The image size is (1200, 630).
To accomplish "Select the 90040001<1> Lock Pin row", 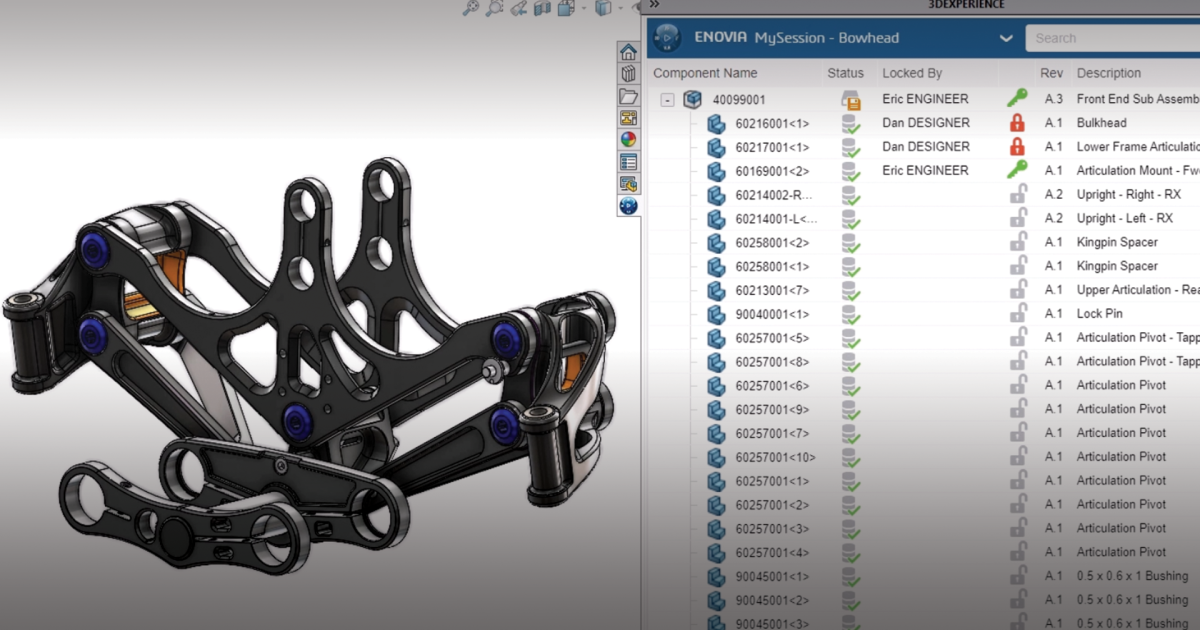I will (772, 314).
